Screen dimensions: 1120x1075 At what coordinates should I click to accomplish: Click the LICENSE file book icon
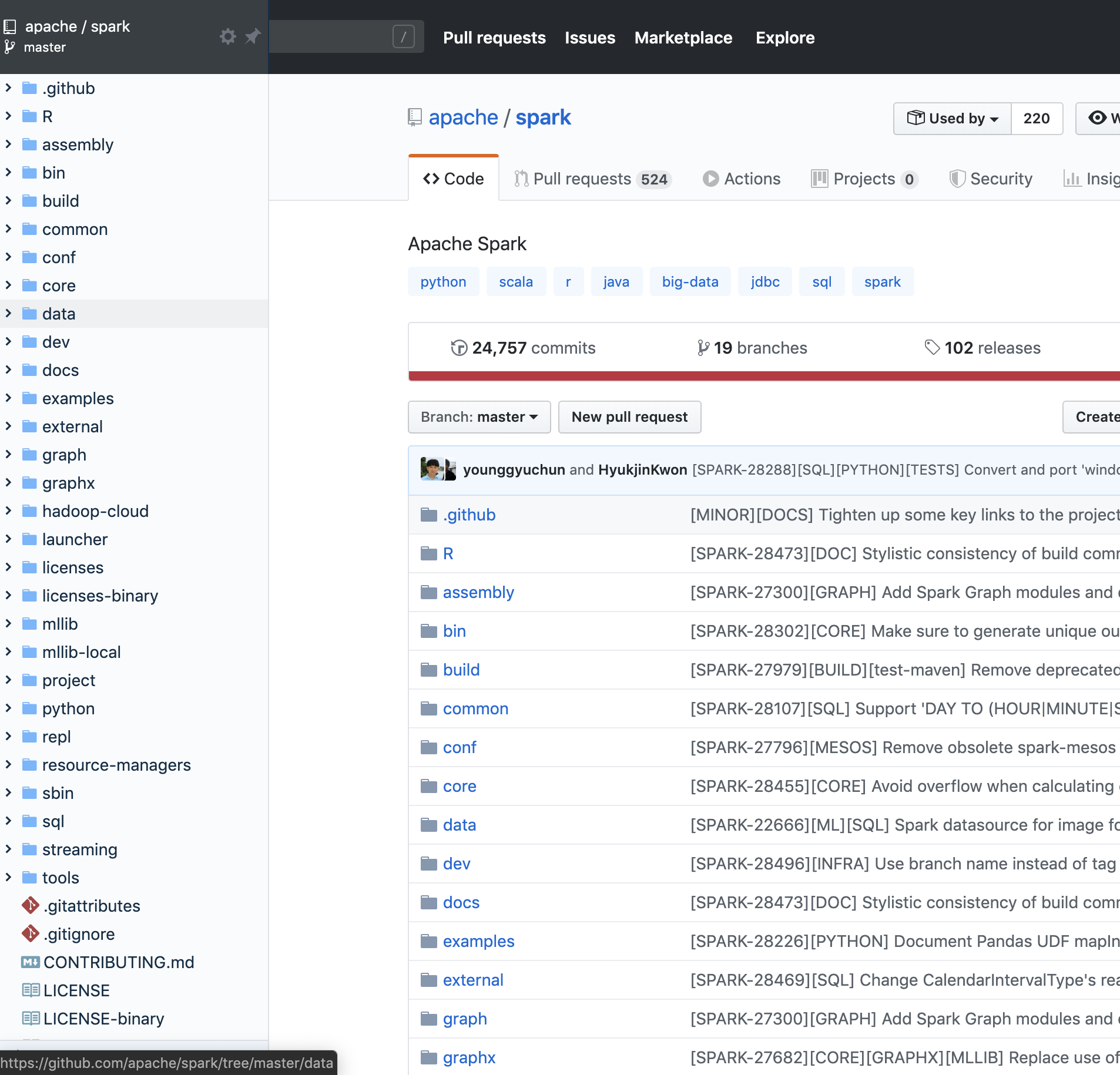(x=31, y=990)
